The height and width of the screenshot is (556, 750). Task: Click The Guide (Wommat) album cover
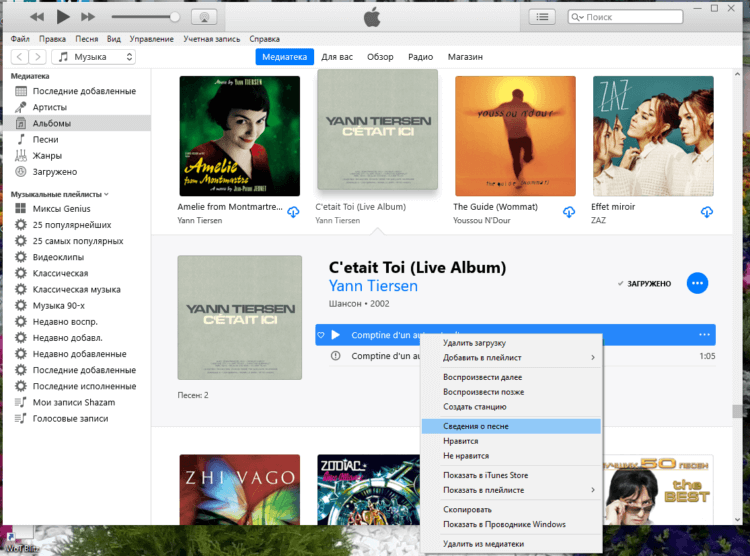pos(515,136)
